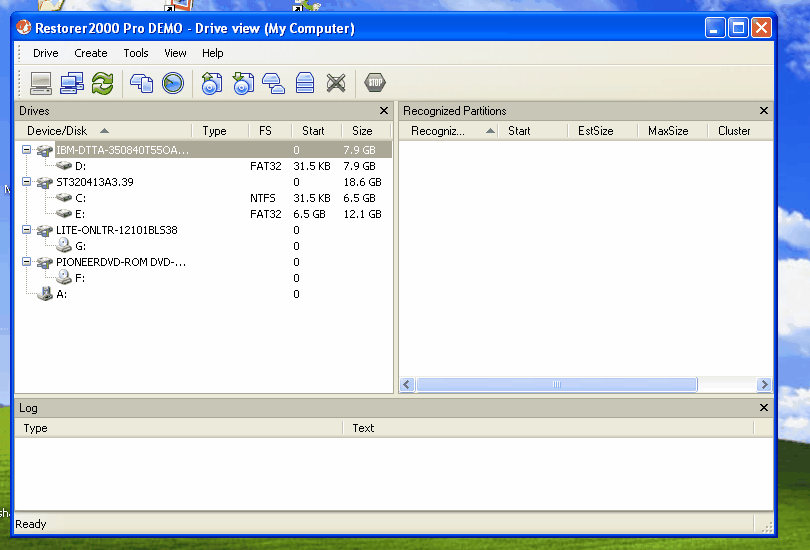The image size is (810, 550).
Task: Click the MaxSize column header
Action: point(673,131)
